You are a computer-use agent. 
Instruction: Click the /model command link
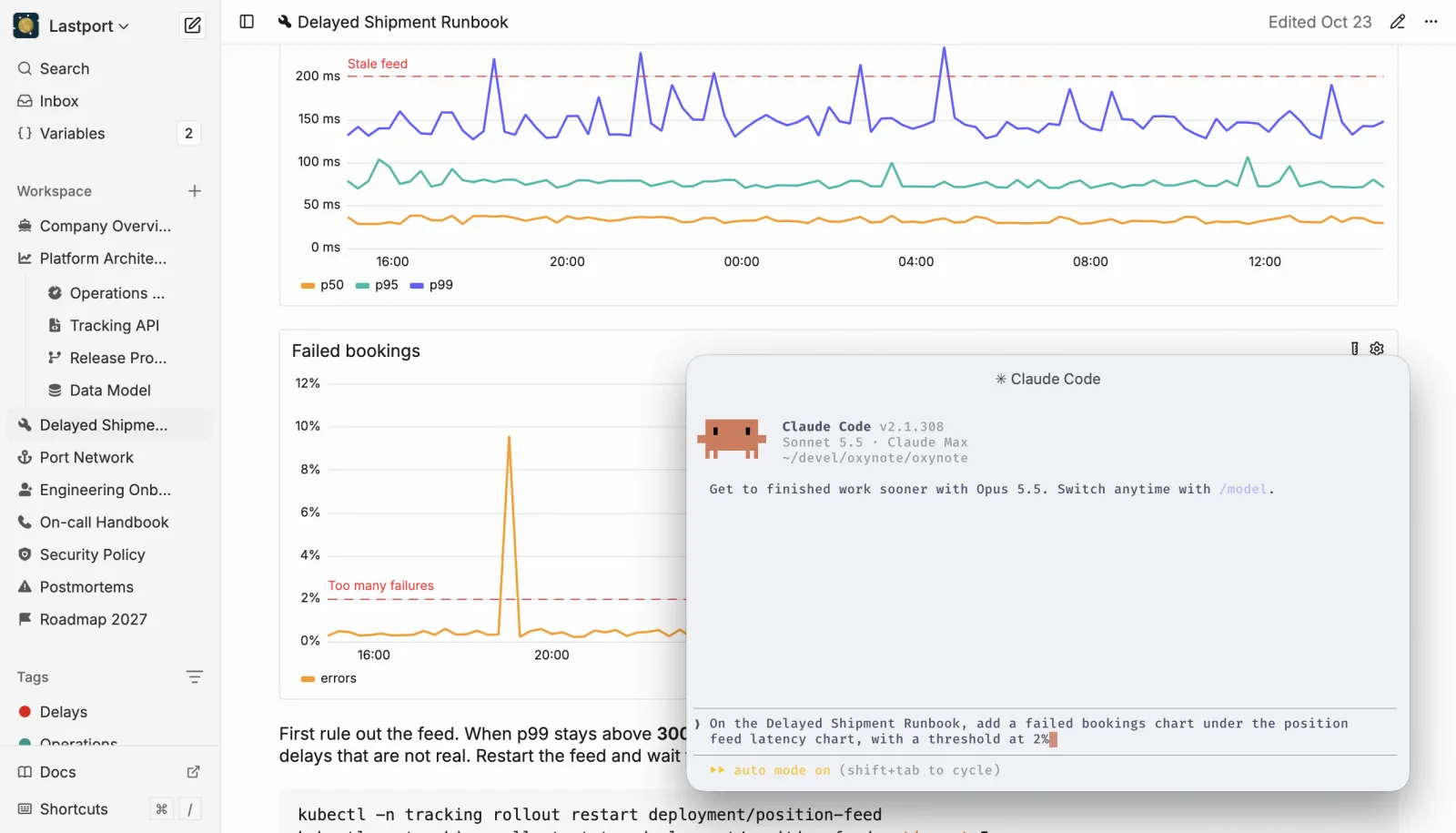[1243, 489]
